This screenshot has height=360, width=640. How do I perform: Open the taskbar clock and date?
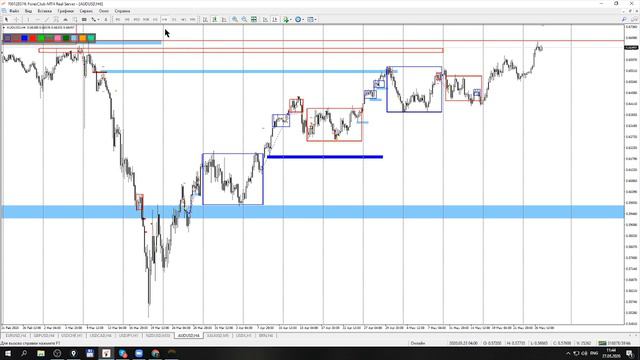pos(611,353)
